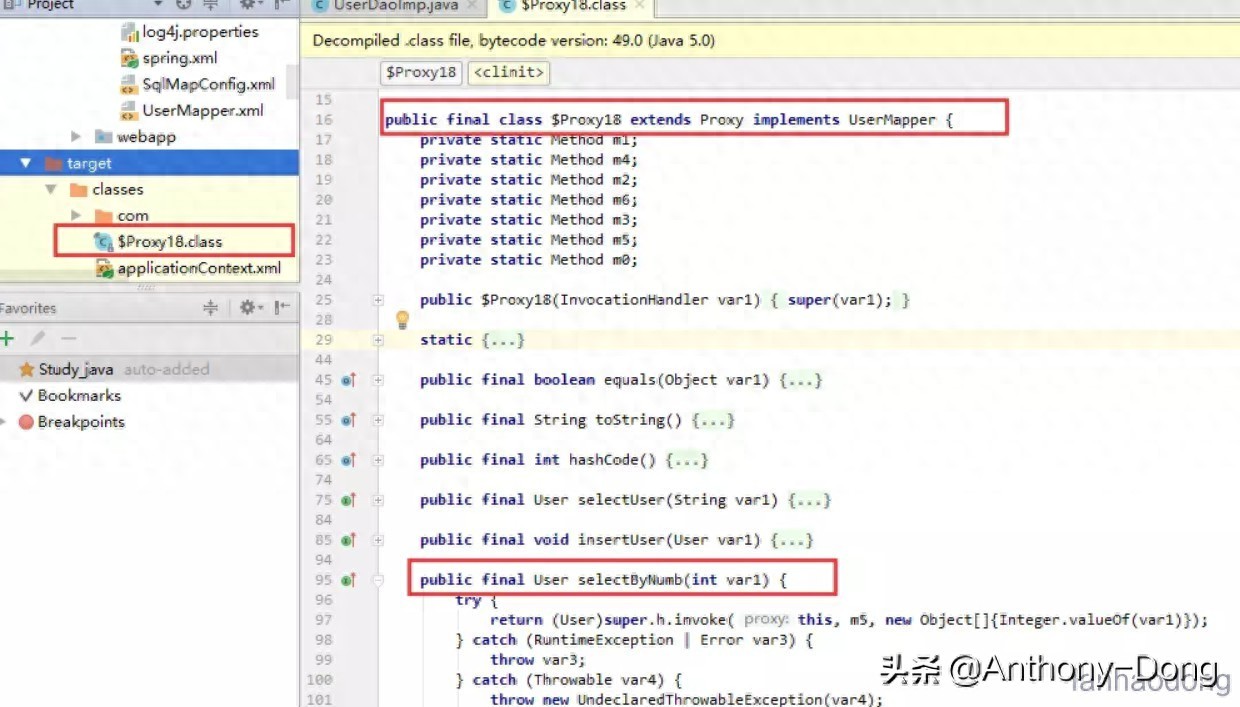Collapse the classes folder arrow
Image resolution: width=1240 pixels, height=707 pixels.
coord(51,189)
